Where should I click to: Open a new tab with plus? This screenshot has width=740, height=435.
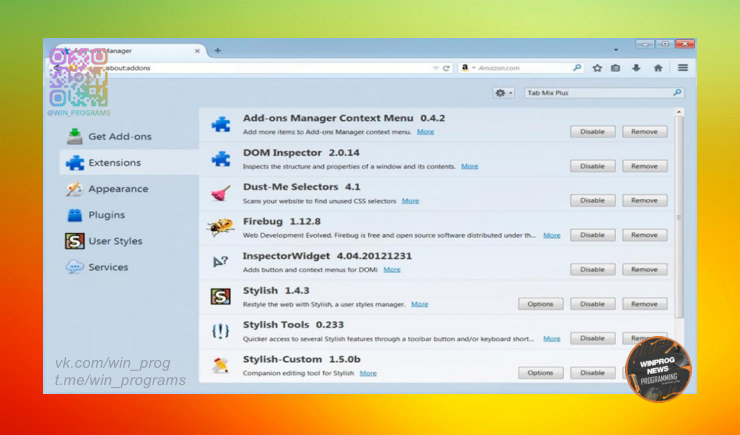coord(218,50)
